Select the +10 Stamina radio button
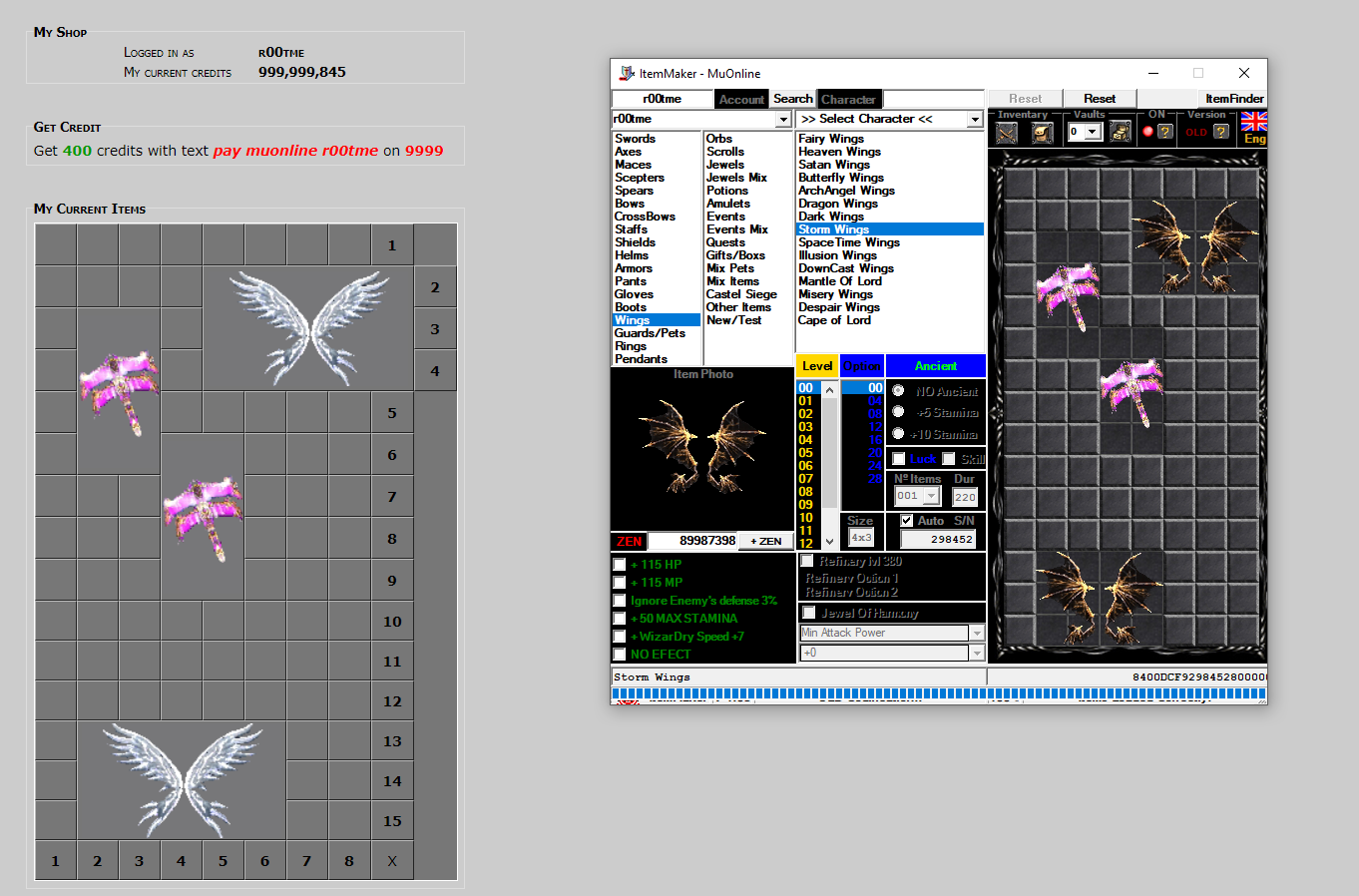 click(898, 433)
